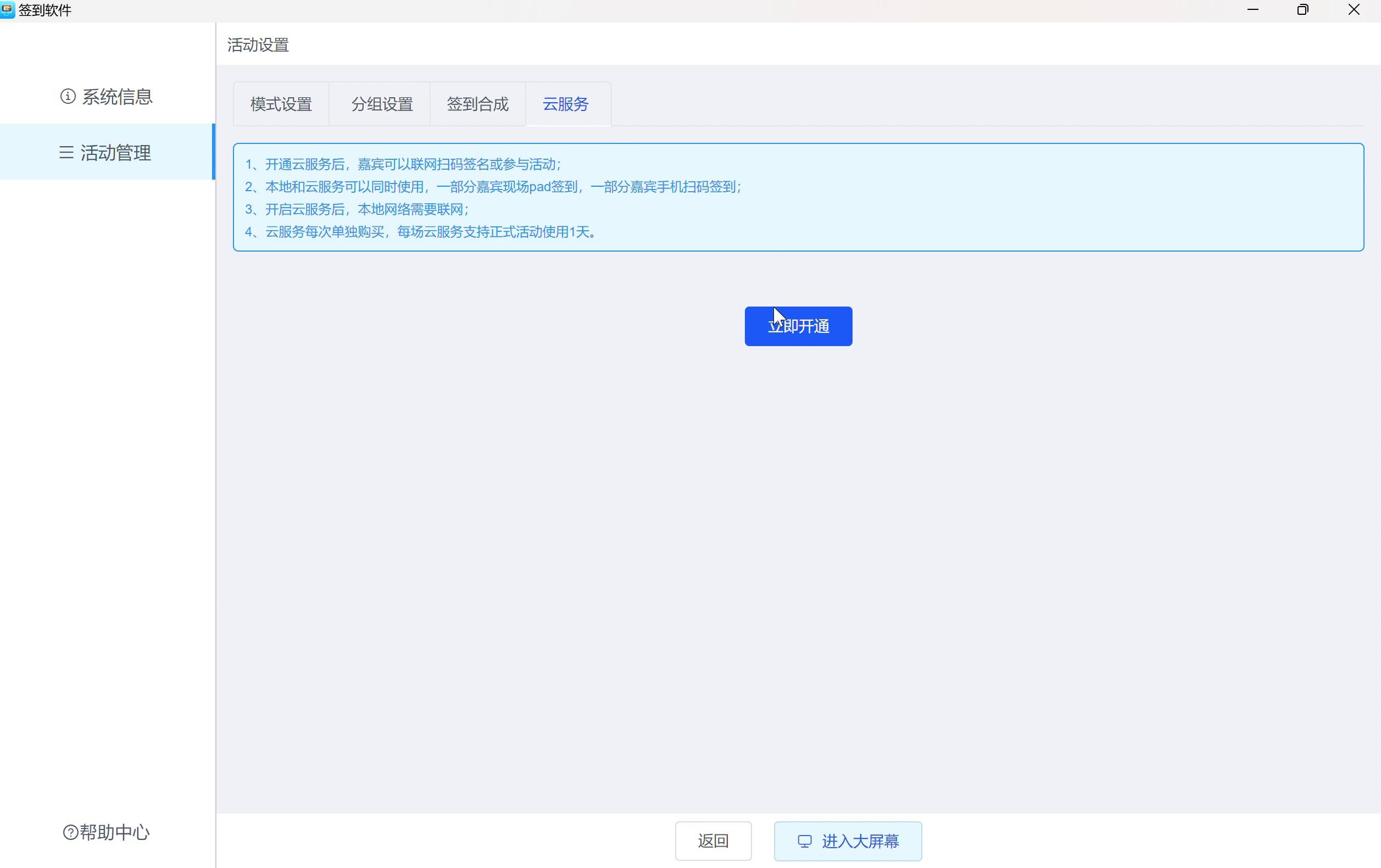Click the 进入大屏幕 button
Viewport: 1381px width, 868px height.
848,842
